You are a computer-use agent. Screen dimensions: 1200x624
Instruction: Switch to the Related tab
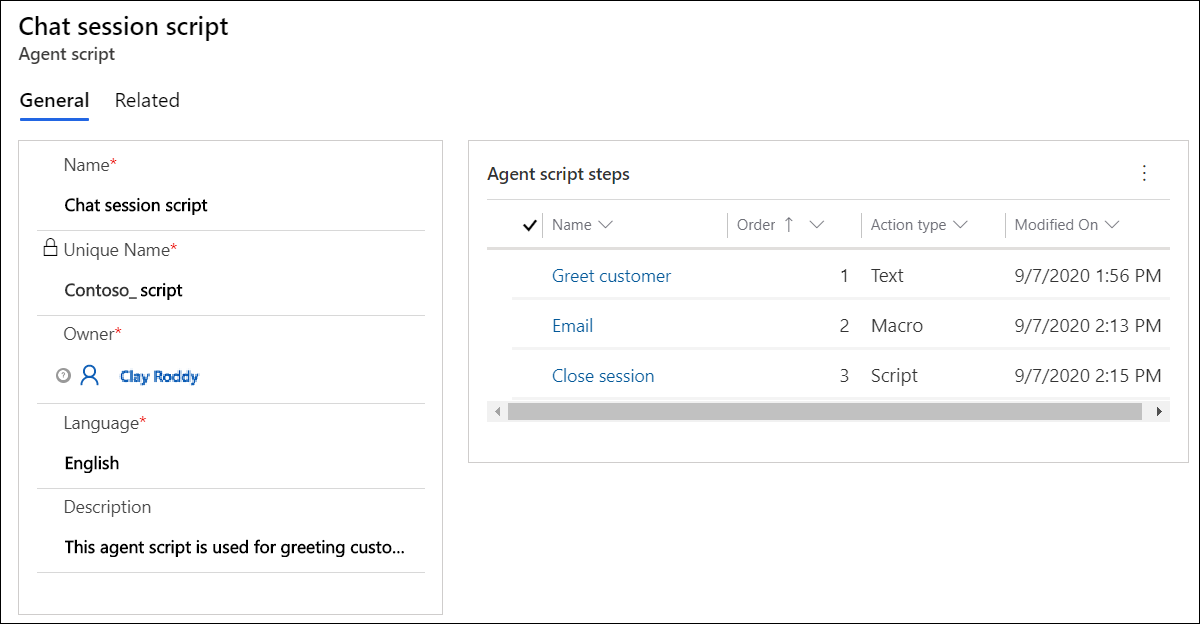[x=147, y=100]
